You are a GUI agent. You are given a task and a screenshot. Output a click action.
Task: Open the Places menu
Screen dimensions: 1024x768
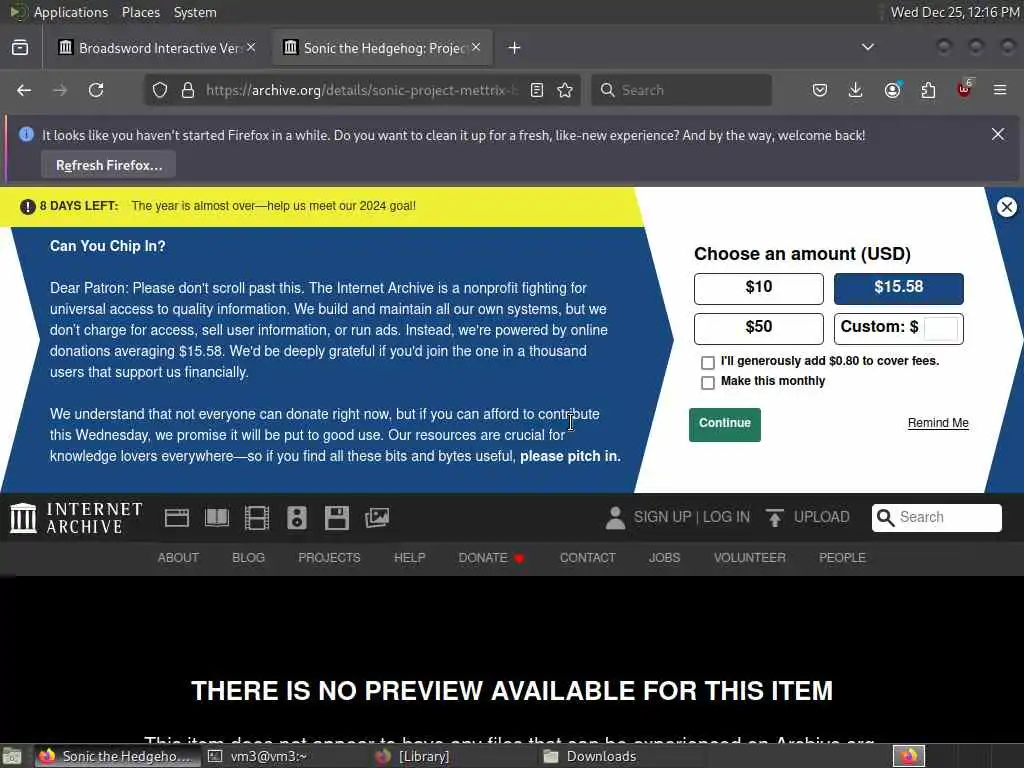141,12
